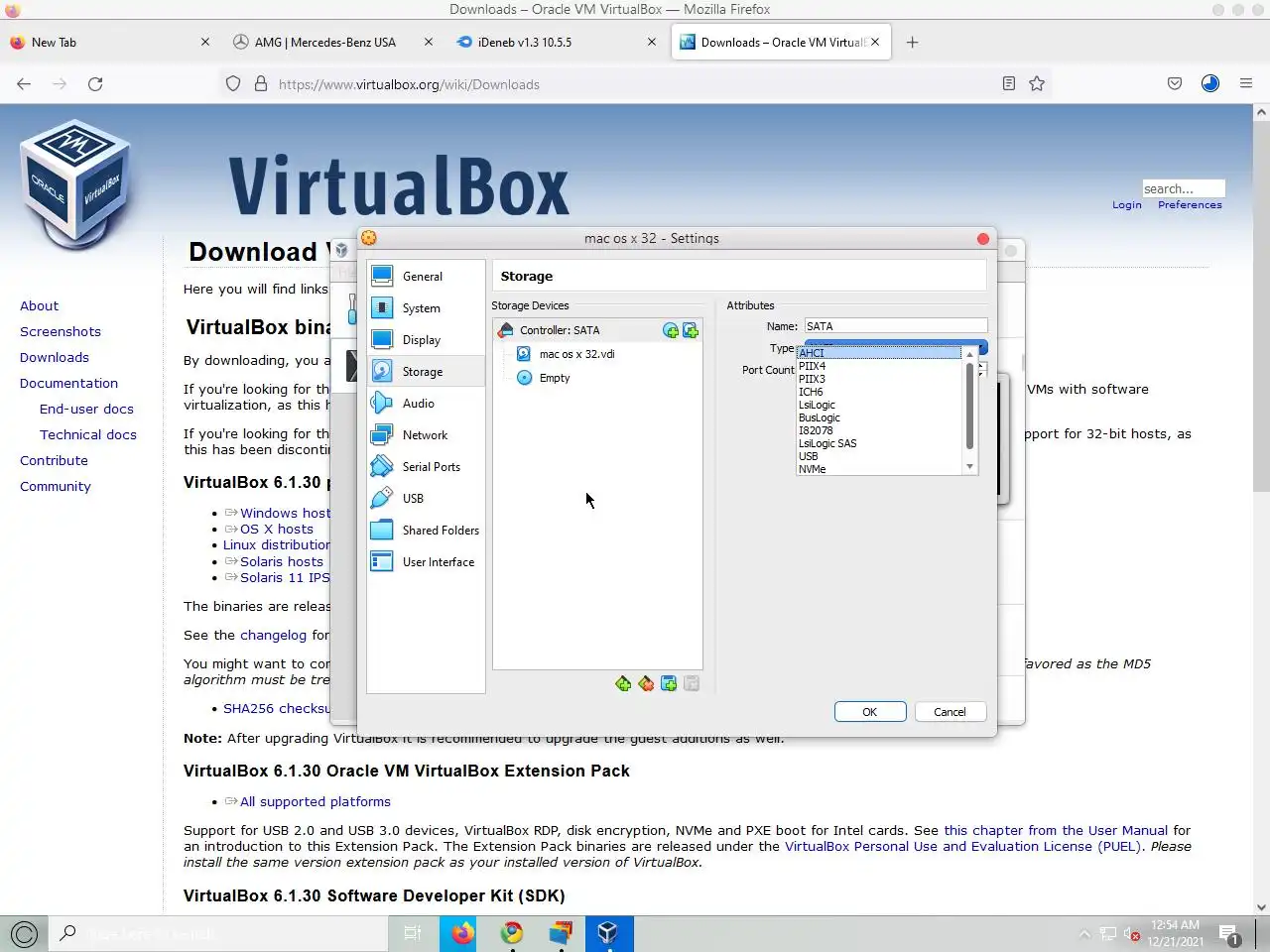The image size is (1270, 952).
Task: Choose LsiLogic in the Type list
Action: pos(880,405)
